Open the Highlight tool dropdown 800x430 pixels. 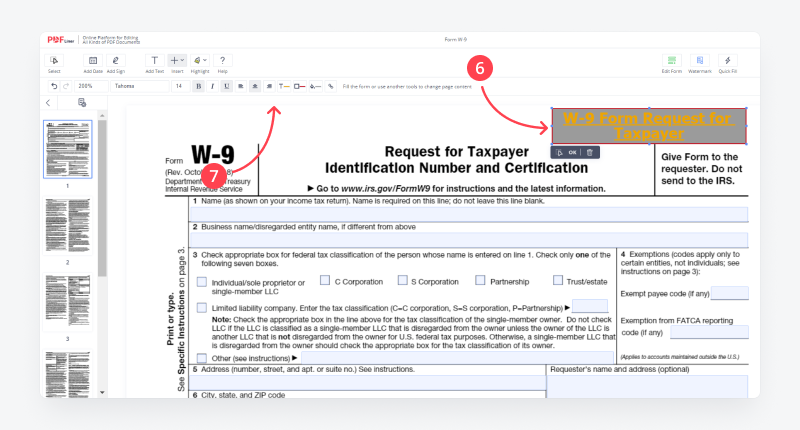[x=200, y=61]
